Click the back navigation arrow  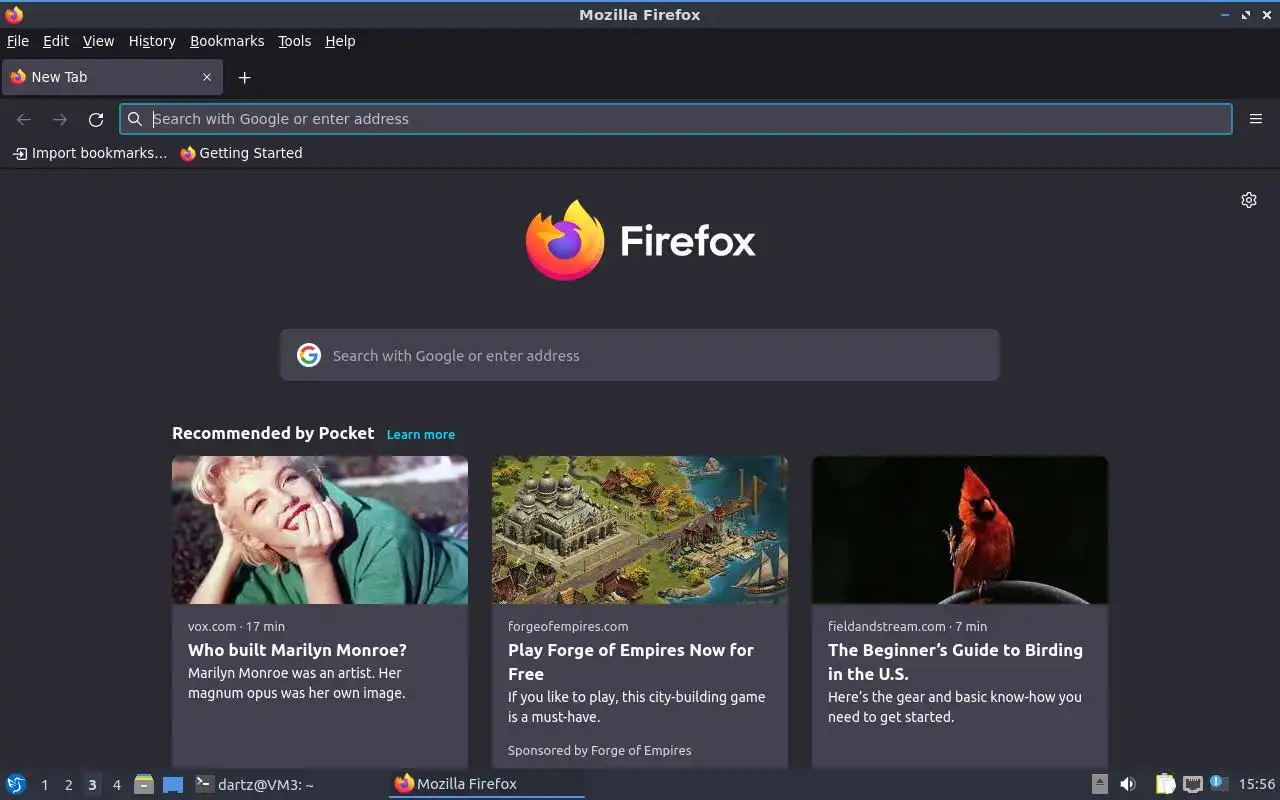click(24, 119)
